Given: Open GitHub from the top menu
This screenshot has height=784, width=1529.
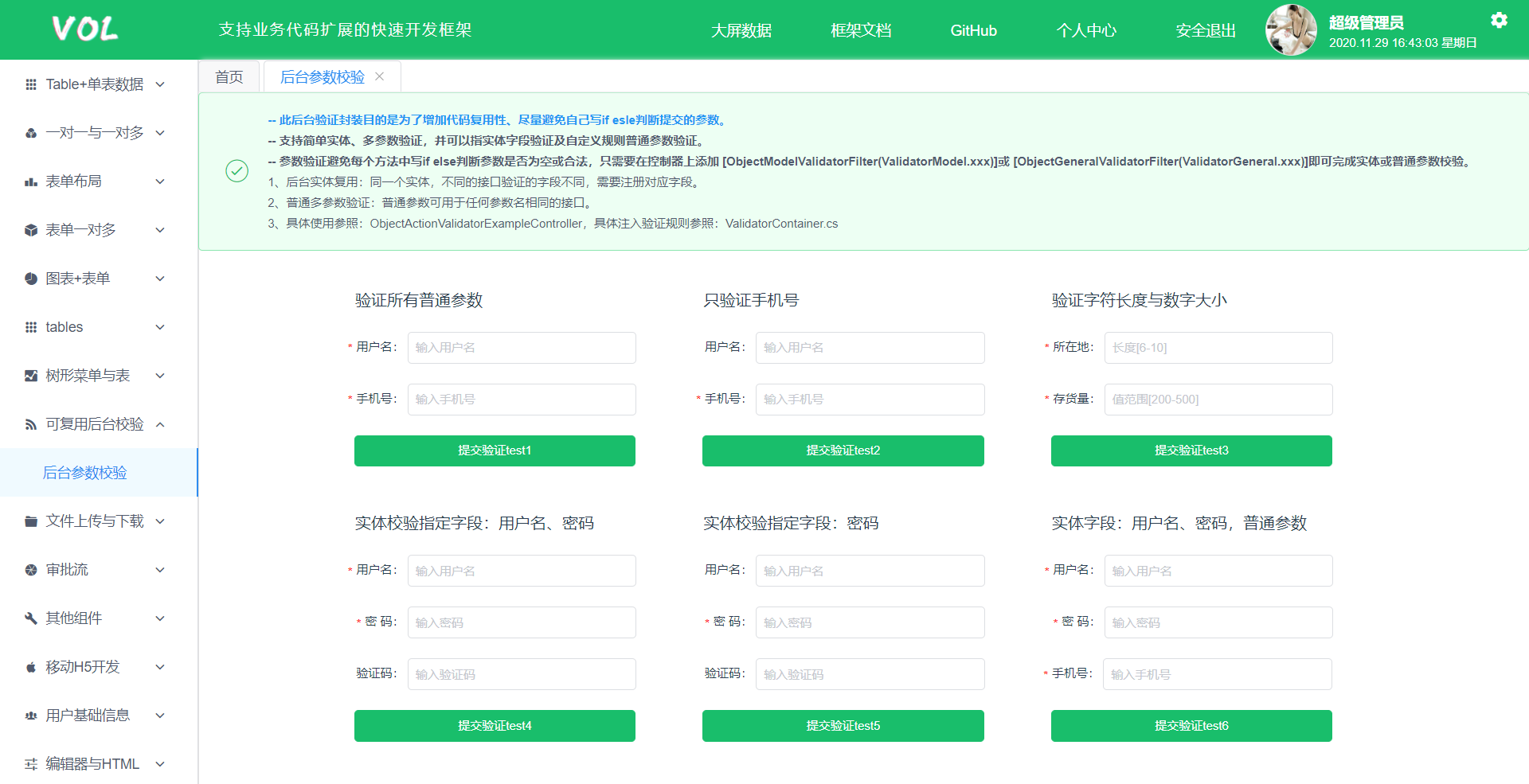Looking at the screenshot, I should coord(973,30).
